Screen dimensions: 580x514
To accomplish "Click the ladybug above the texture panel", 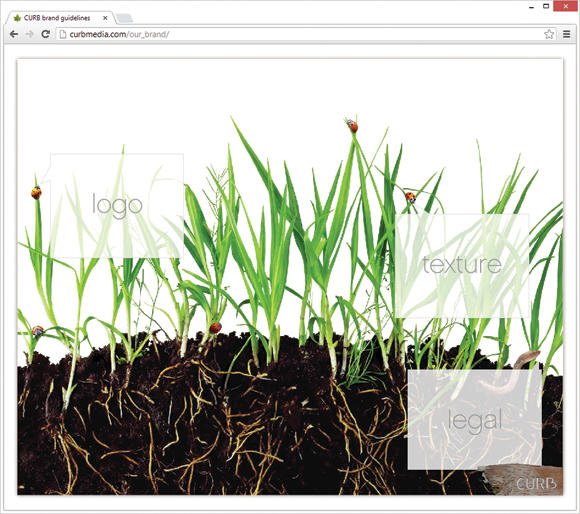I will [x=411, y=197].
